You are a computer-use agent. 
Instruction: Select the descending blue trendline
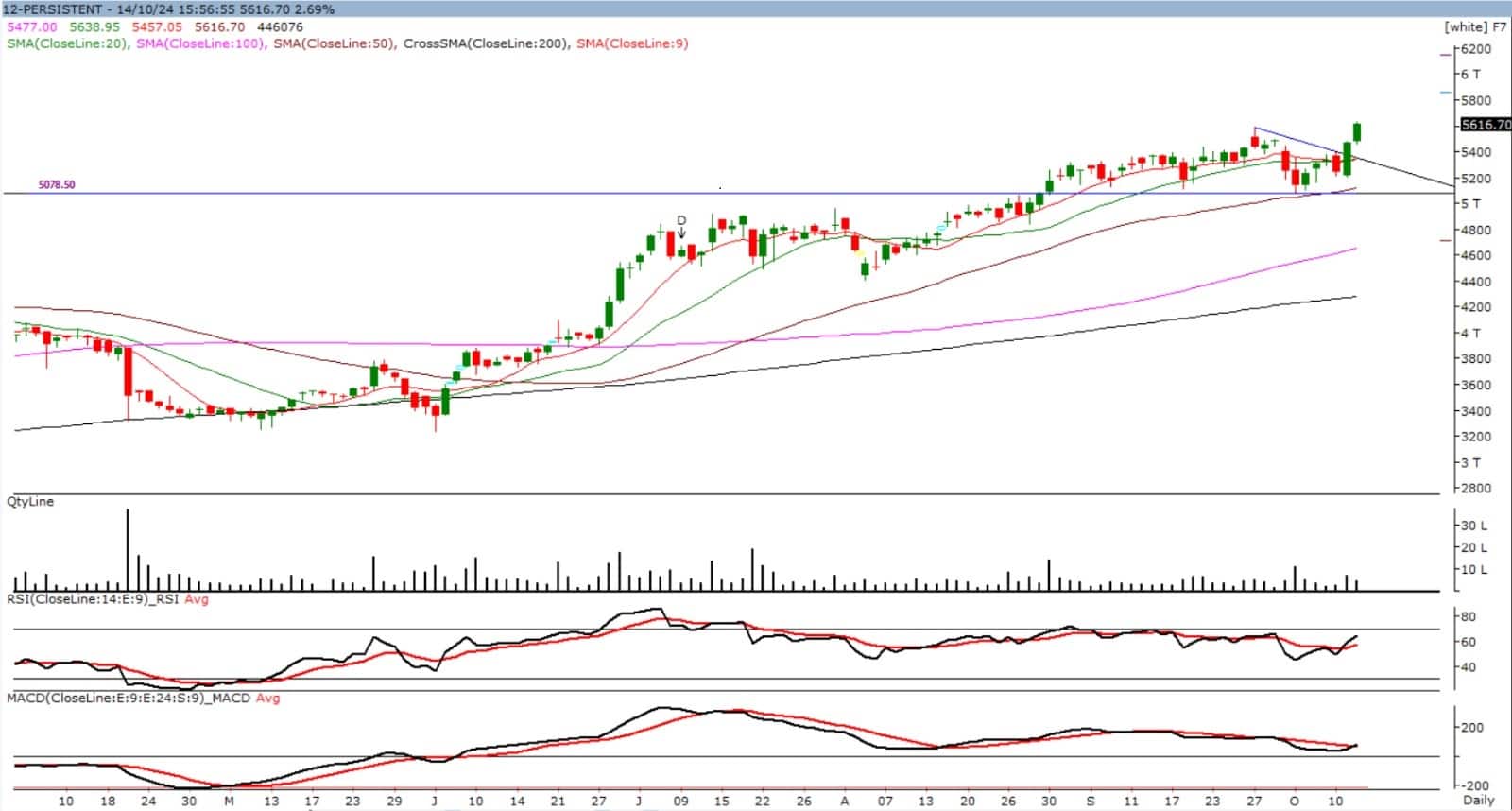coord(1299,142)
